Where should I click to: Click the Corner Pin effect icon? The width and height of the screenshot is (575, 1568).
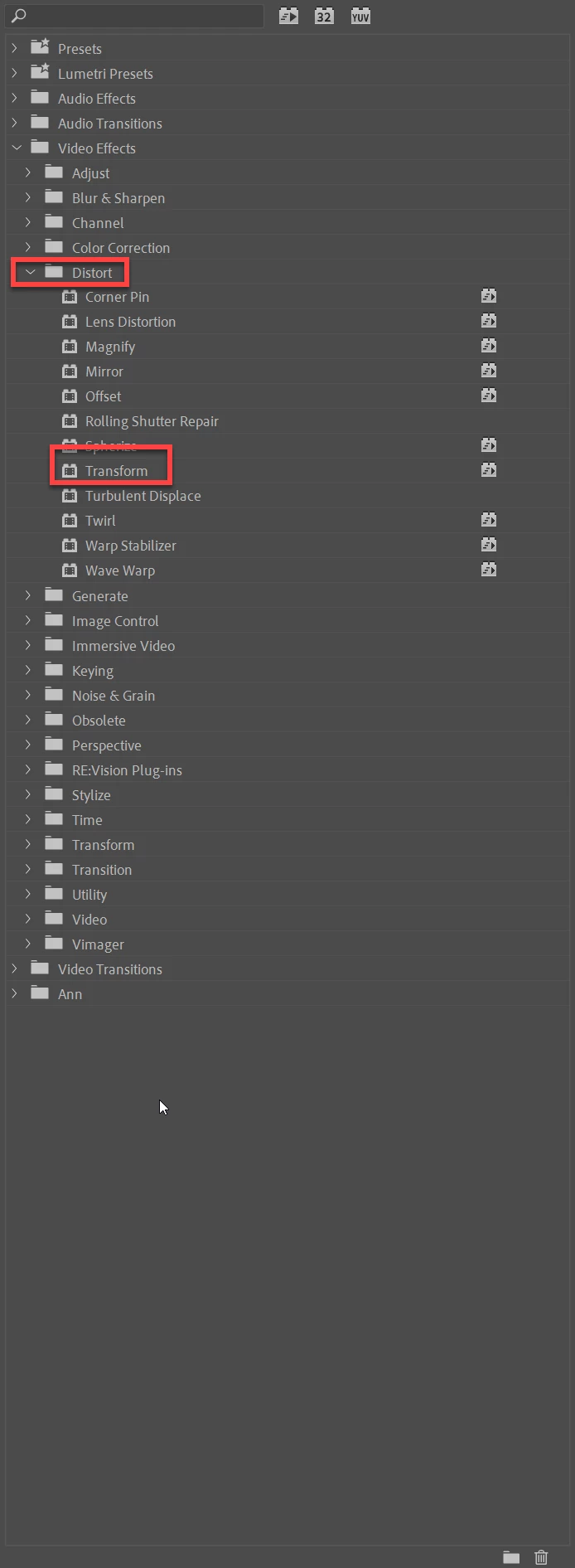coord(70,297)
